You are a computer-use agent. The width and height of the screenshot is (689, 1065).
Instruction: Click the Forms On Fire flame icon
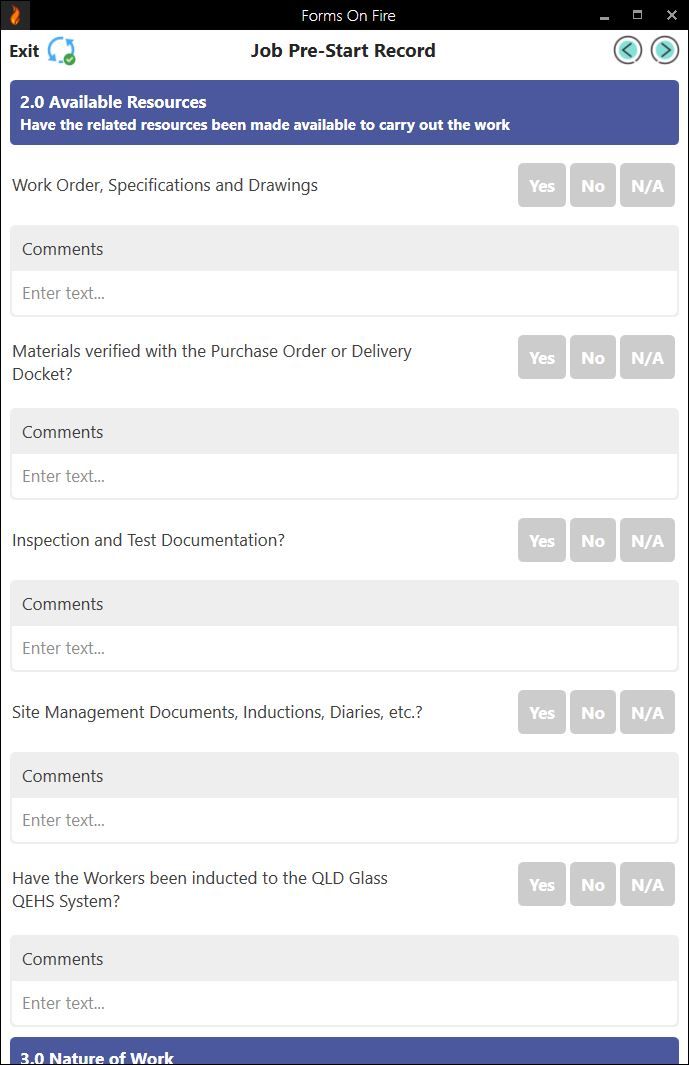(x=14, y=15)
